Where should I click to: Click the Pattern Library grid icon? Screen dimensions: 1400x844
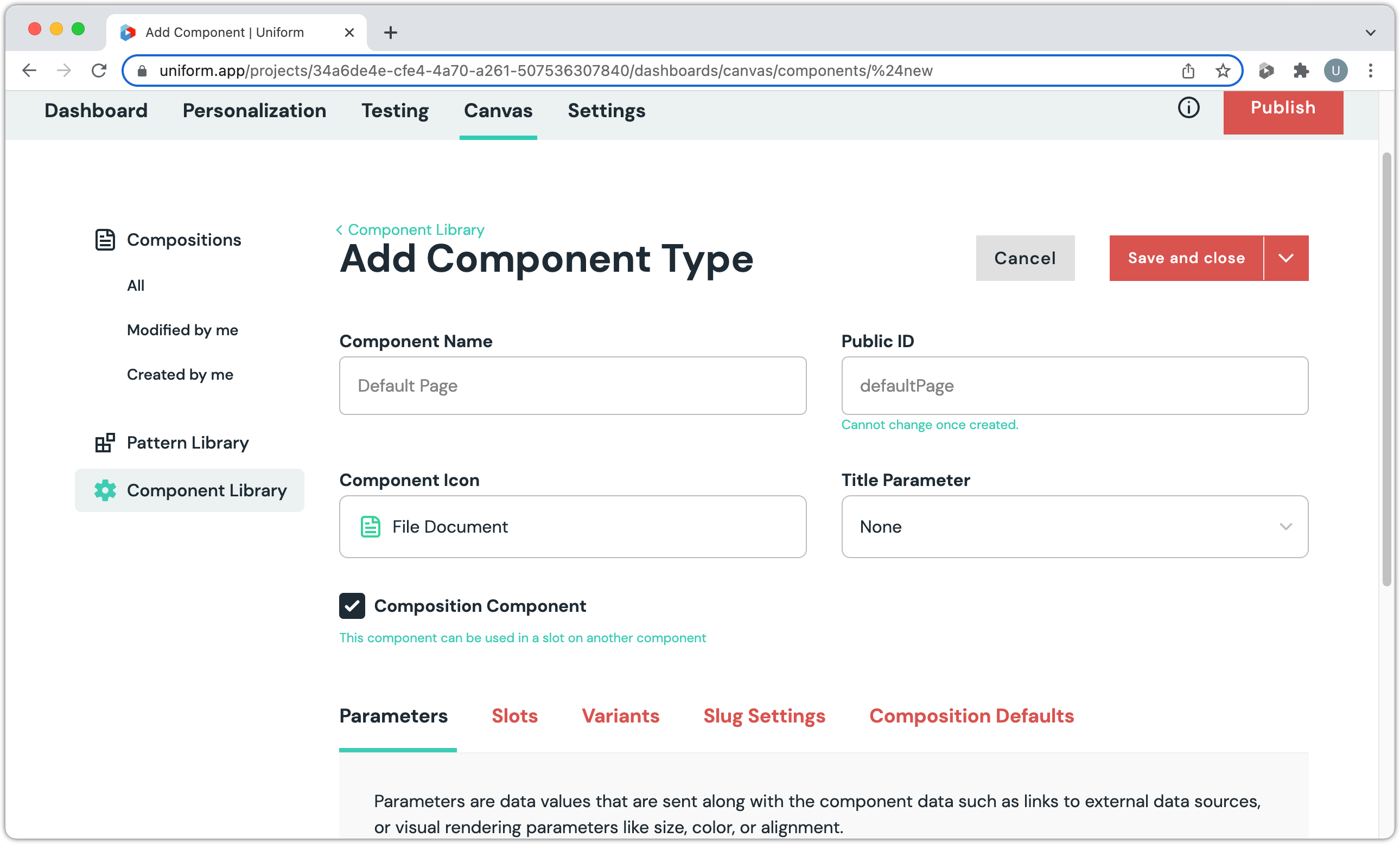pyautogui.click(x=105, y=443)
